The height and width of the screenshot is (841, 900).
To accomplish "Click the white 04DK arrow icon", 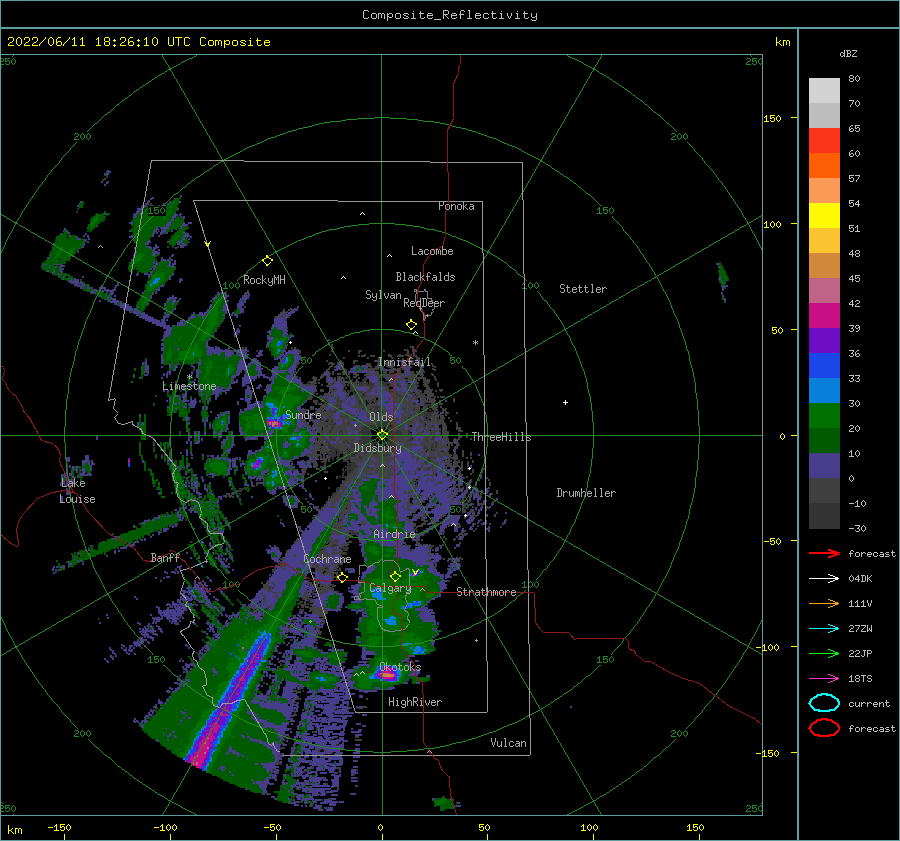I will click(x=824, y=579).
